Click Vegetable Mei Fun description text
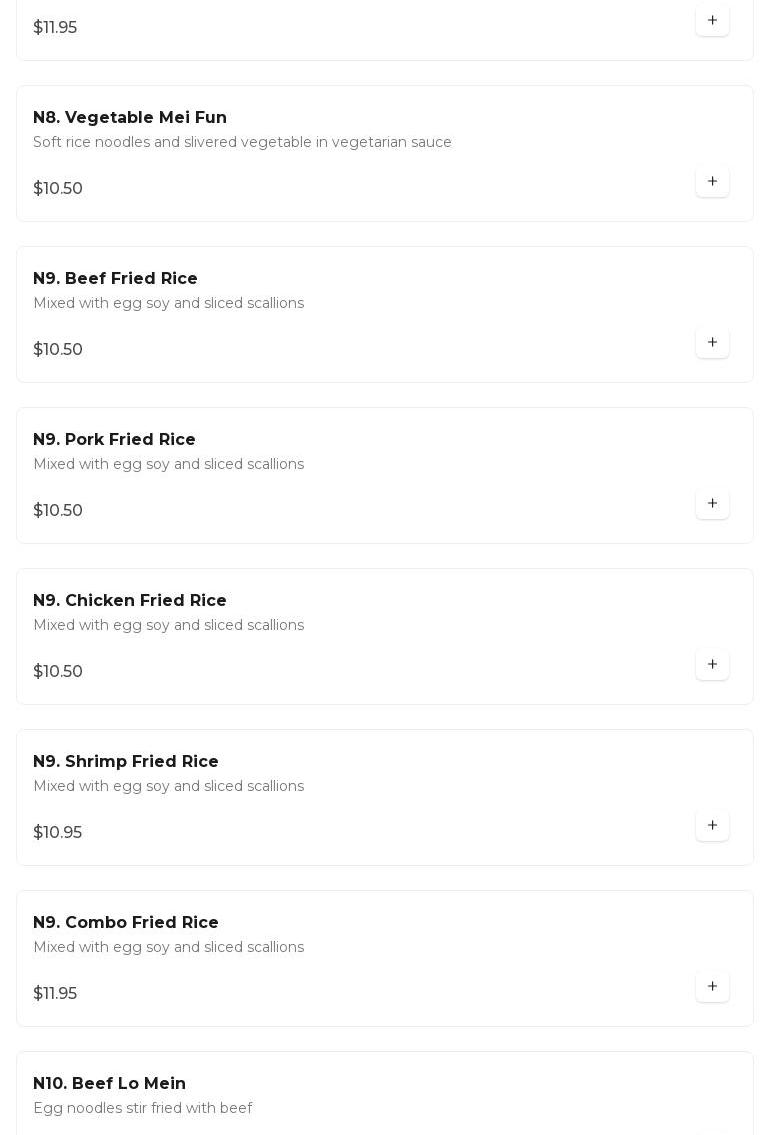The image size is (770, 1135). click(242, 142)
